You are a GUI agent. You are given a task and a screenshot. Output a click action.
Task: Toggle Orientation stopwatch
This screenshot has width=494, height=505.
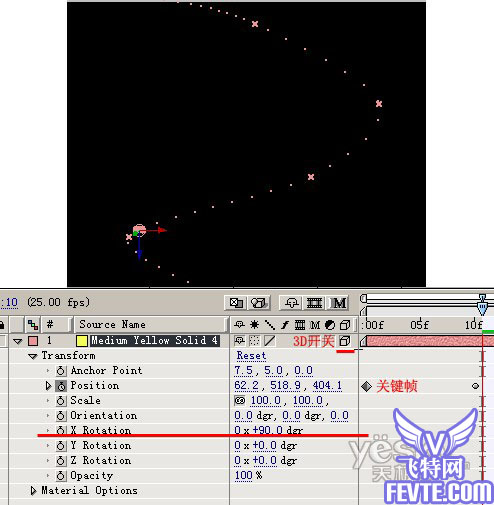click(61, 416)
